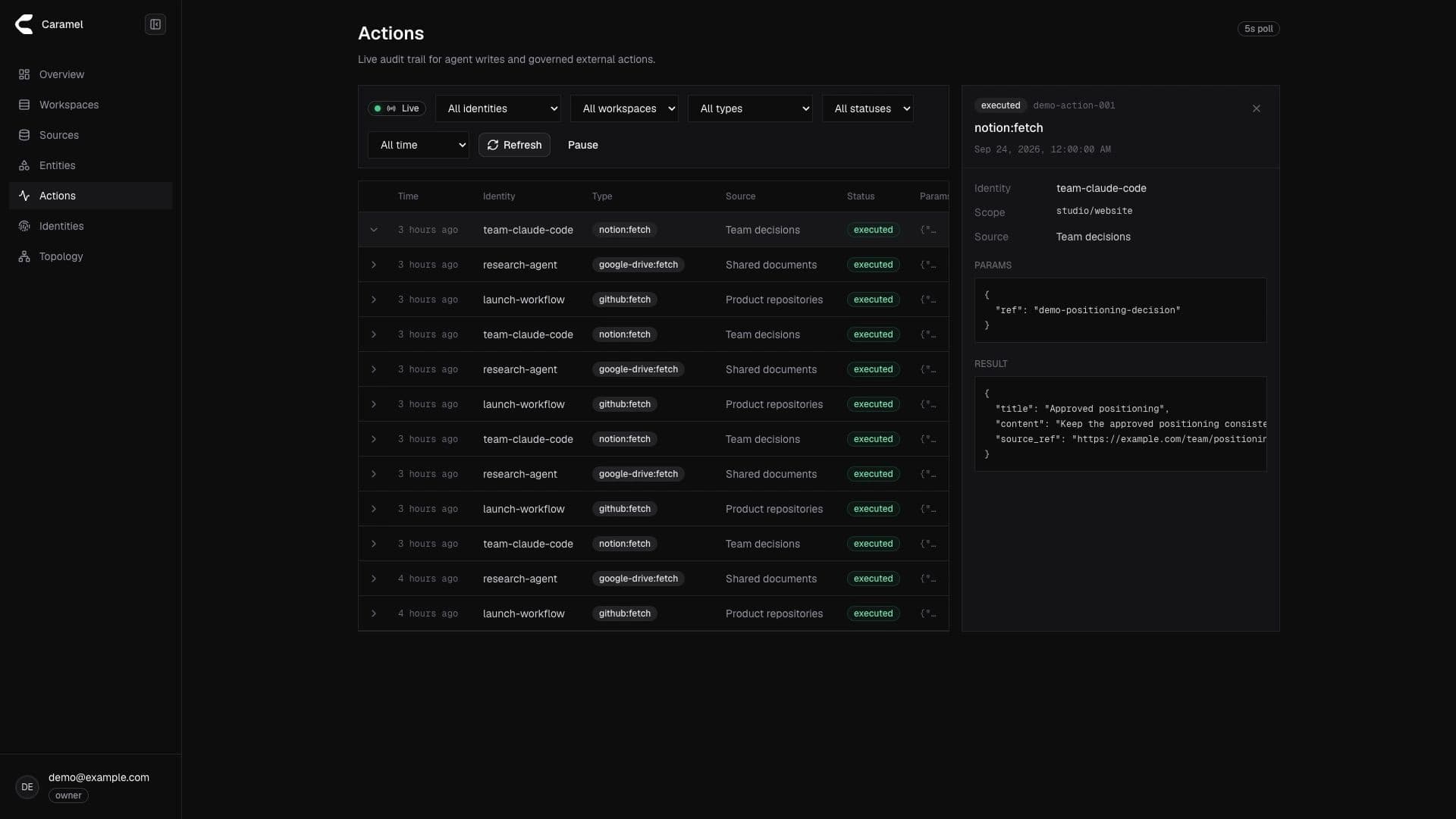Click the DE user avatar
Screen dimensions: 1456x819
coord(27,787)
